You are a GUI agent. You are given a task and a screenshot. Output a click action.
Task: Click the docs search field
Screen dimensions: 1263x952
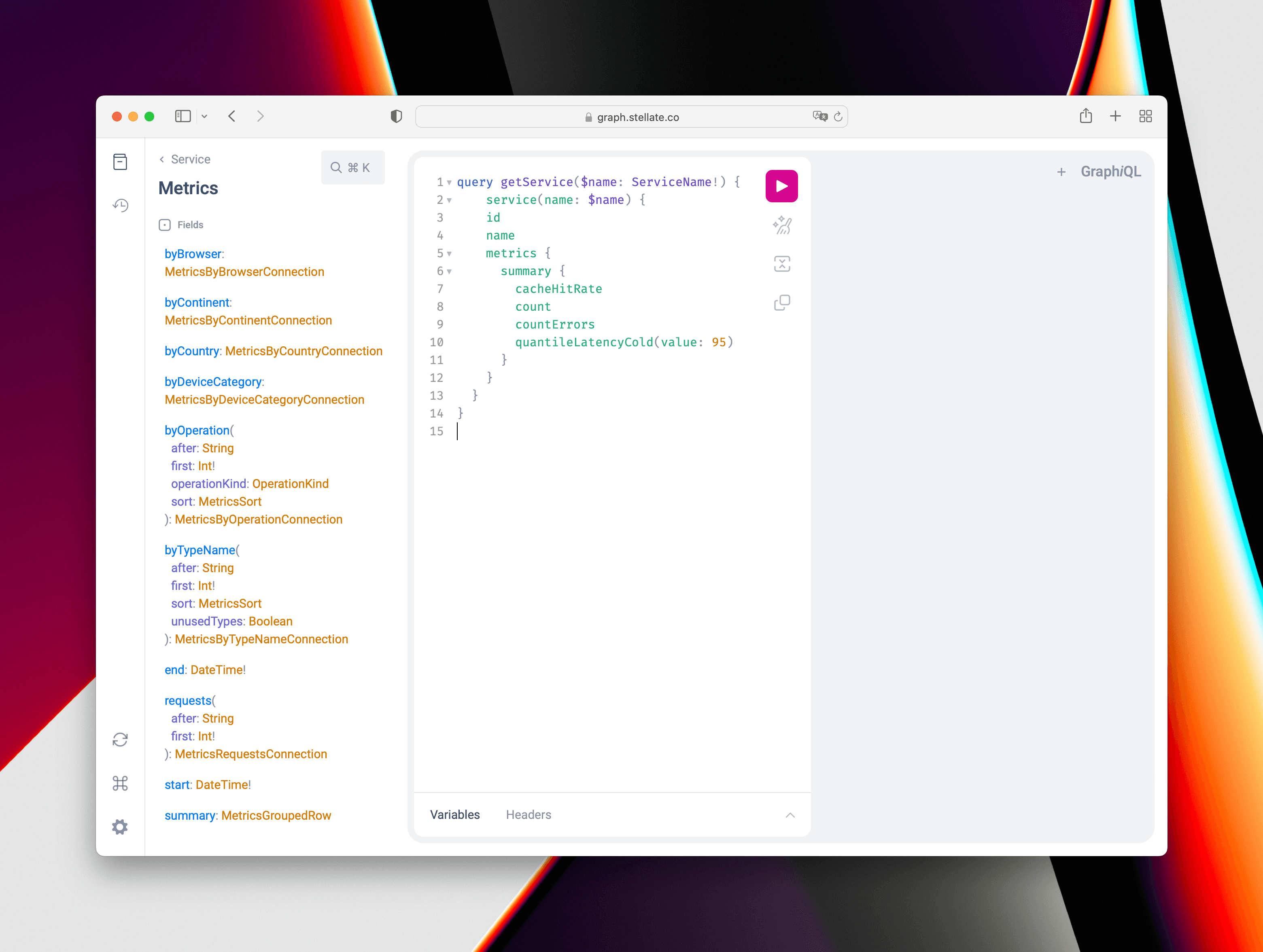(x=352, y=168)
